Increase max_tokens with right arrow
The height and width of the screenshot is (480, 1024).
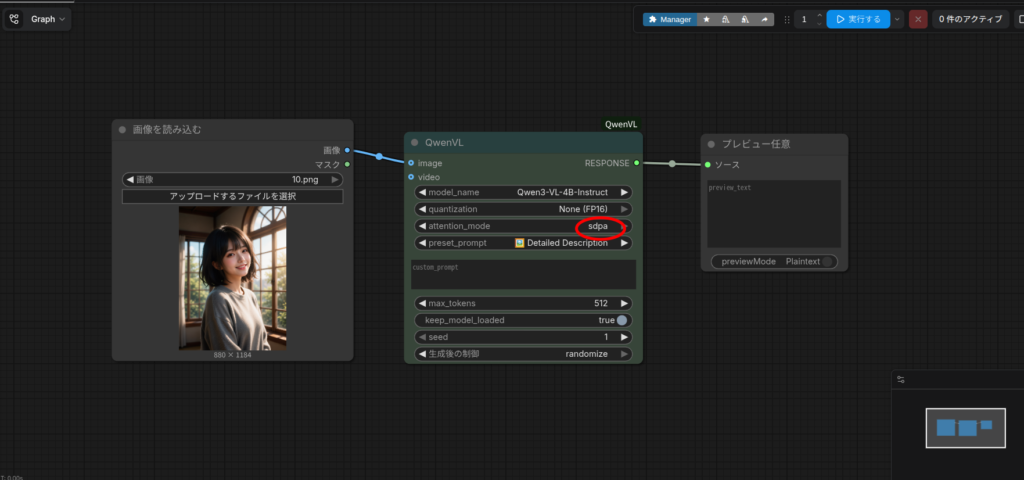tap(625, 303)
